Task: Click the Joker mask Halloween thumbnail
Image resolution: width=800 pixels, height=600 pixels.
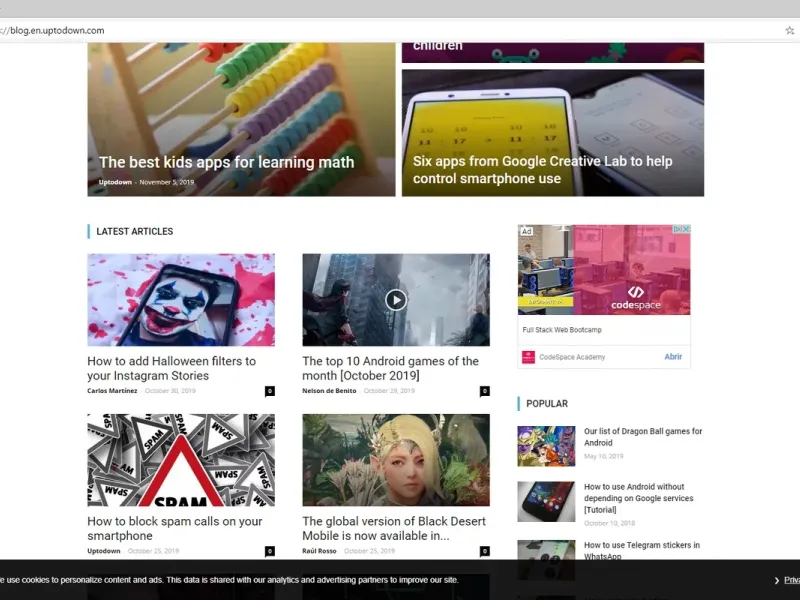Action: (x=181, y=300)
